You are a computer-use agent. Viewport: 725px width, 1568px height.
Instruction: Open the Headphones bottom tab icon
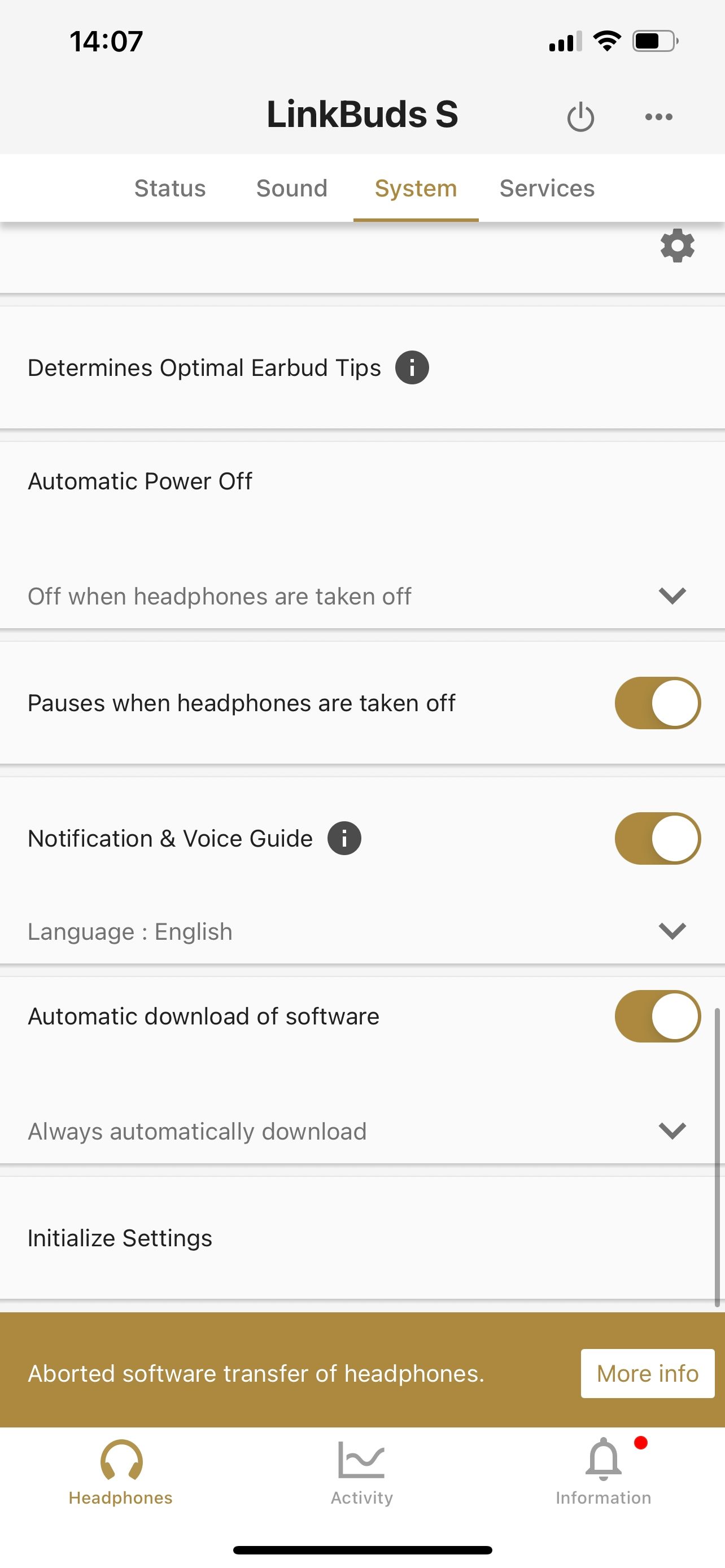121,1460
